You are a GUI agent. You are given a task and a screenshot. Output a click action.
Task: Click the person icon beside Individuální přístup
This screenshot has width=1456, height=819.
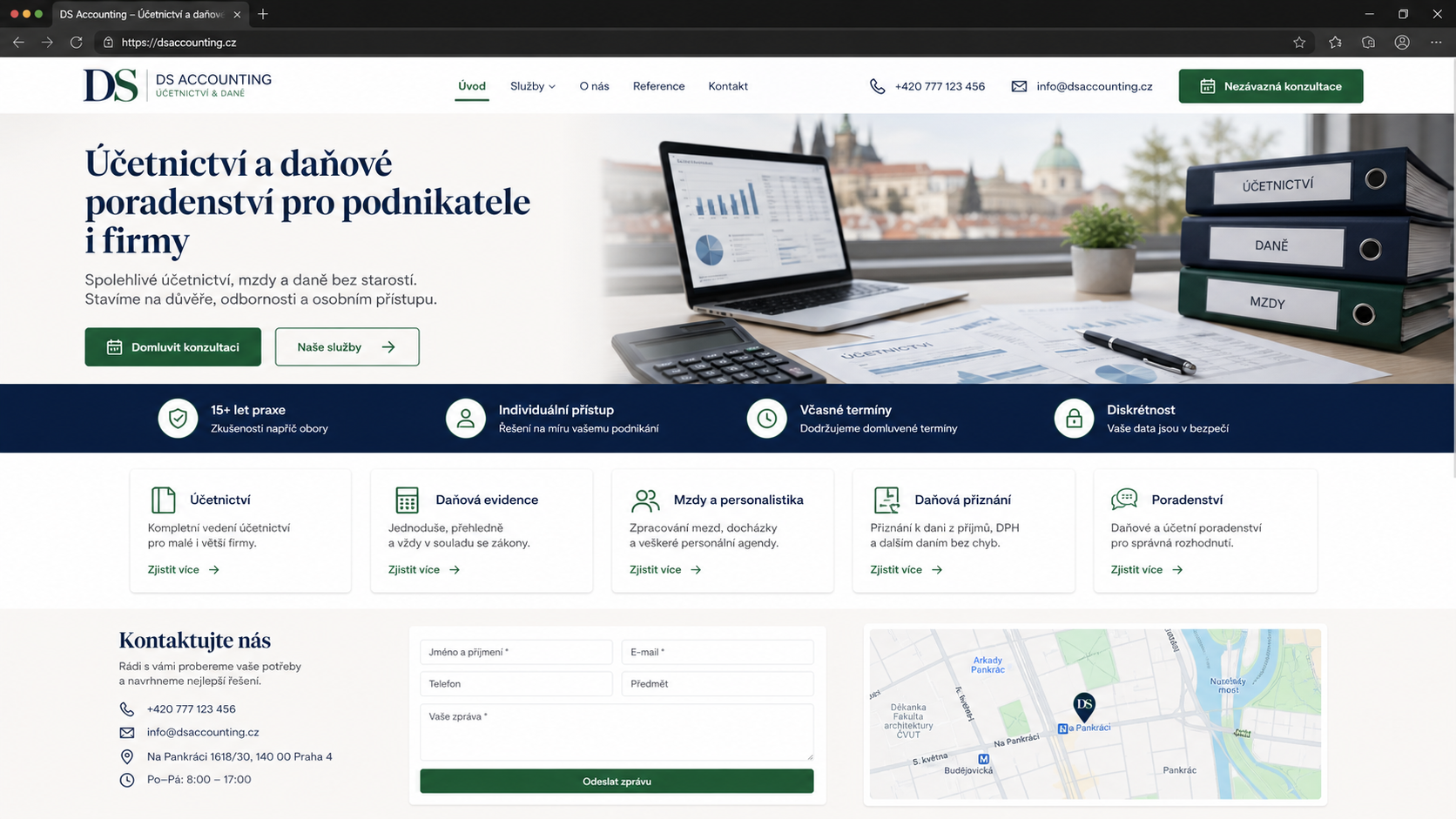[x=466, y=419]
